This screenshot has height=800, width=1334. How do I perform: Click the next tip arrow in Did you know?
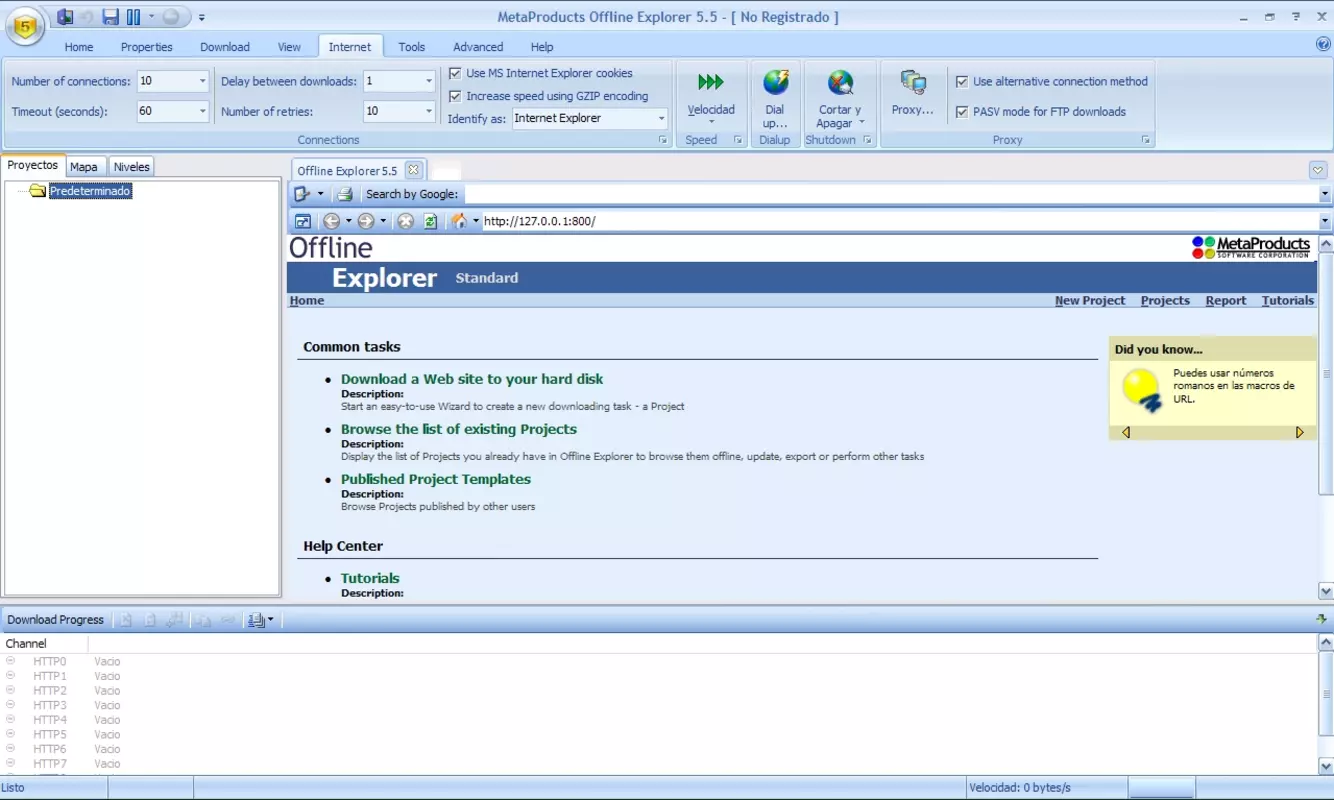(x=1300, y=432)
